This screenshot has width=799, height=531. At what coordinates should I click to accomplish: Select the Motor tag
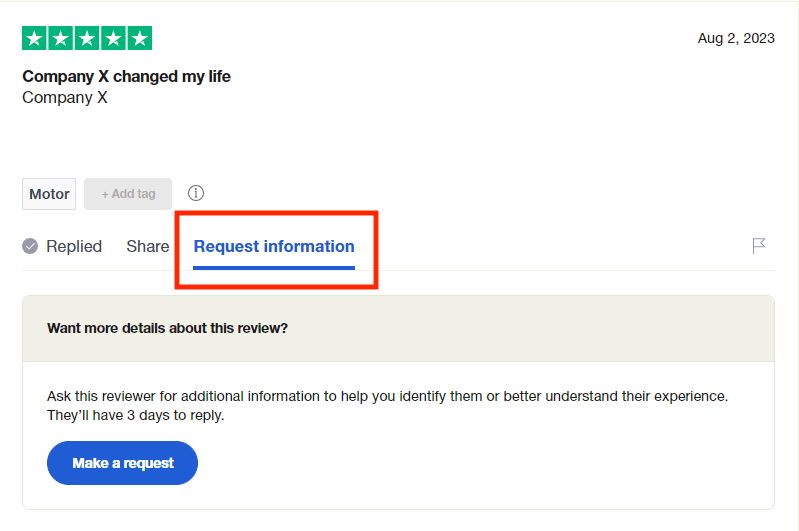click(49, 194)
